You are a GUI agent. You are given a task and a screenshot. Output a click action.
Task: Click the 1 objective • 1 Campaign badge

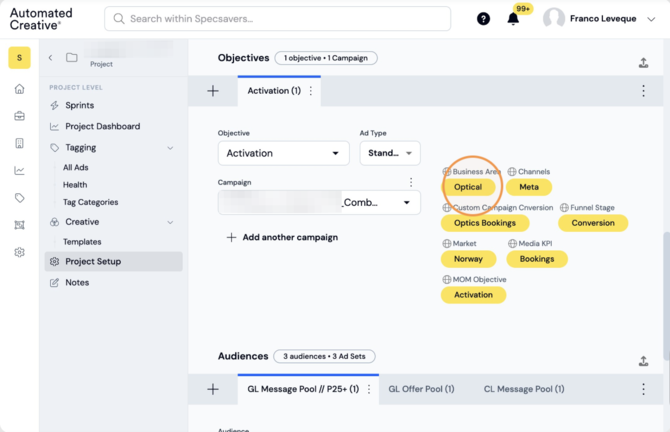tap(326, 58)
